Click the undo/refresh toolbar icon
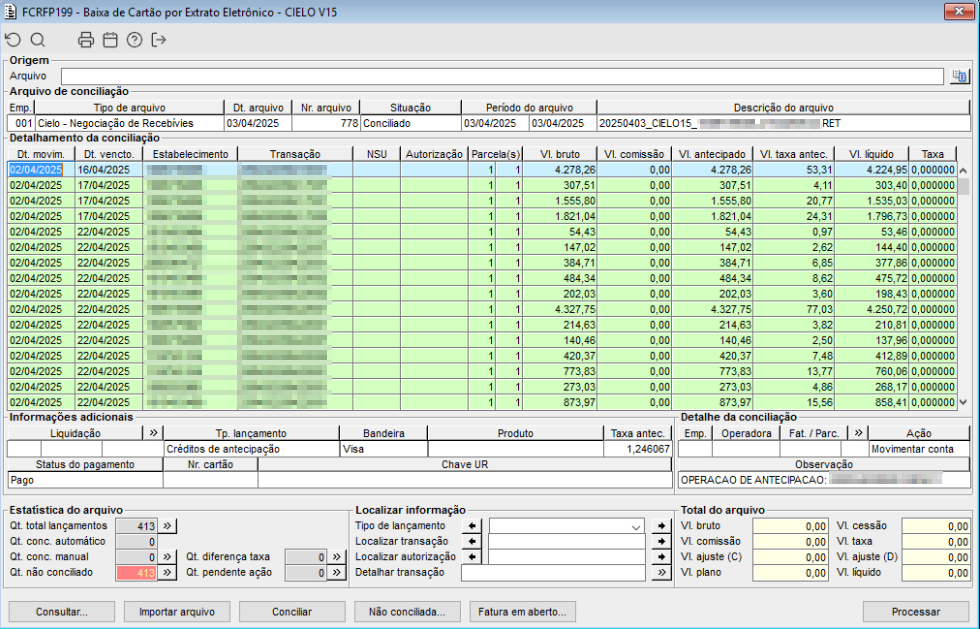This screenshot has width=980, height=629. (x=13, y=40)
